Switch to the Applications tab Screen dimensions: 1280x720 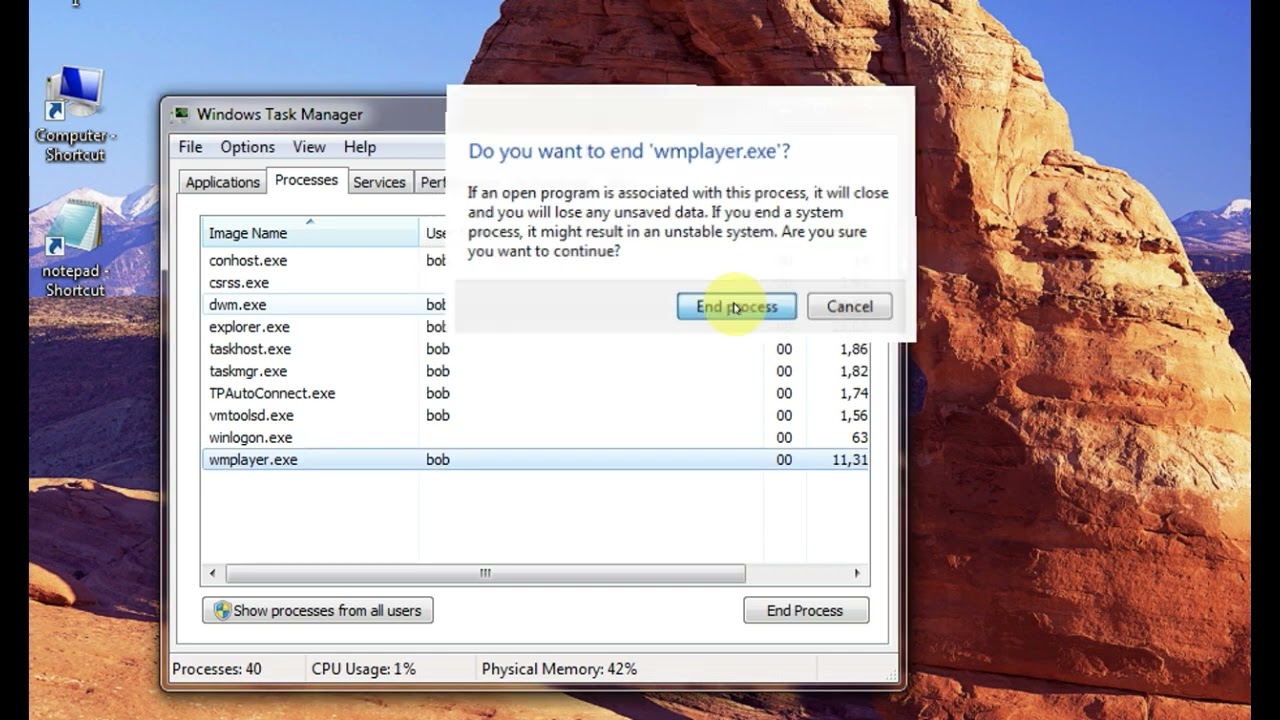pyautogui.click(x=222, y=182)
